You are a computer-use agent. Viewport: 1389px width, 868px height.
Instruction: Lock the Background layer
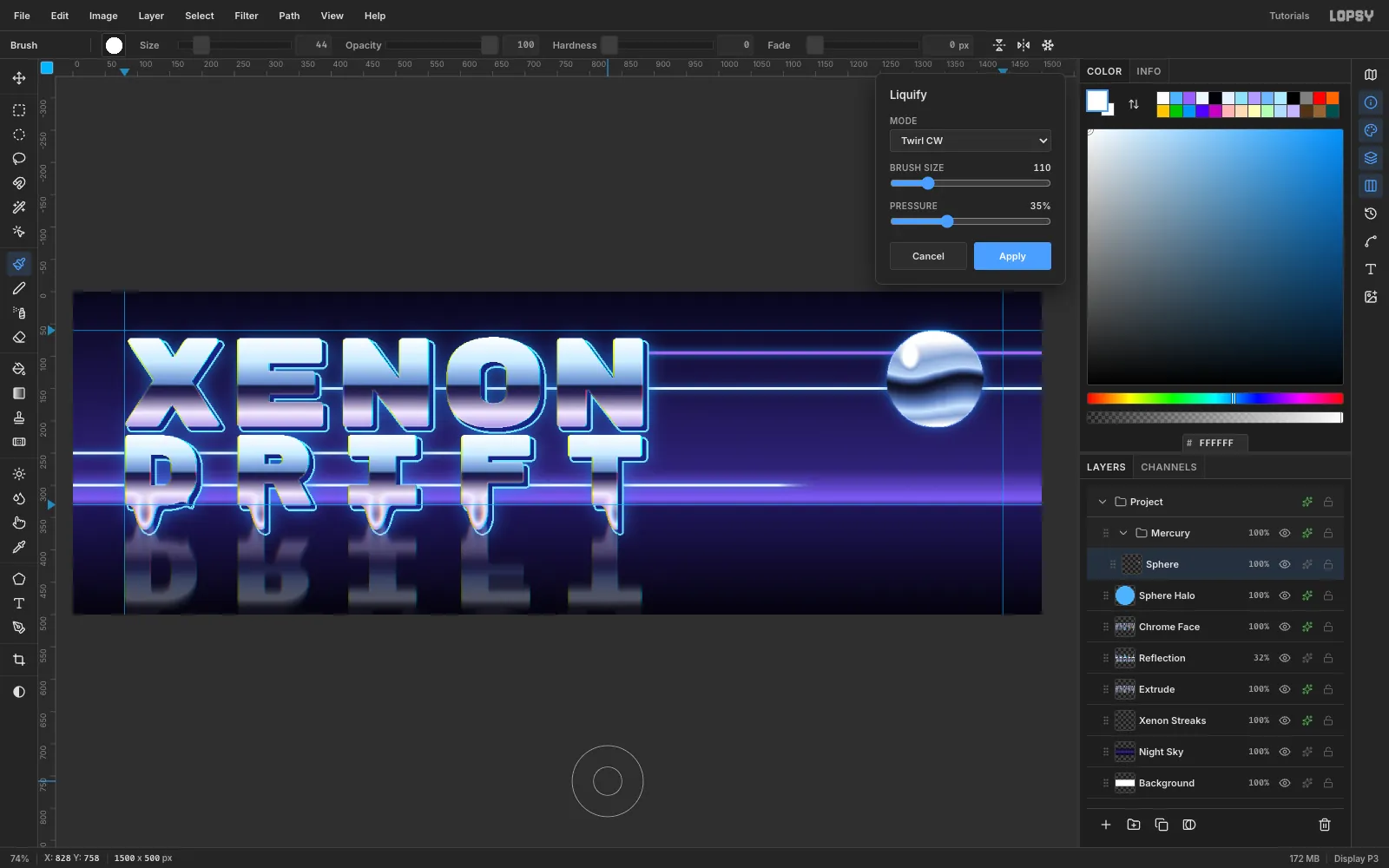[1328, 783]
